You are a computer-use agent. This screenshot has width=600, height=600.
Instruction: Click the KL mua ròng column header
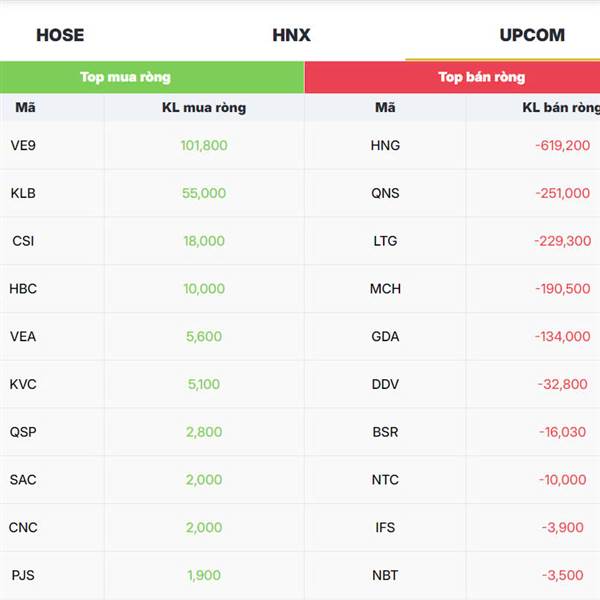coord(204,108)
